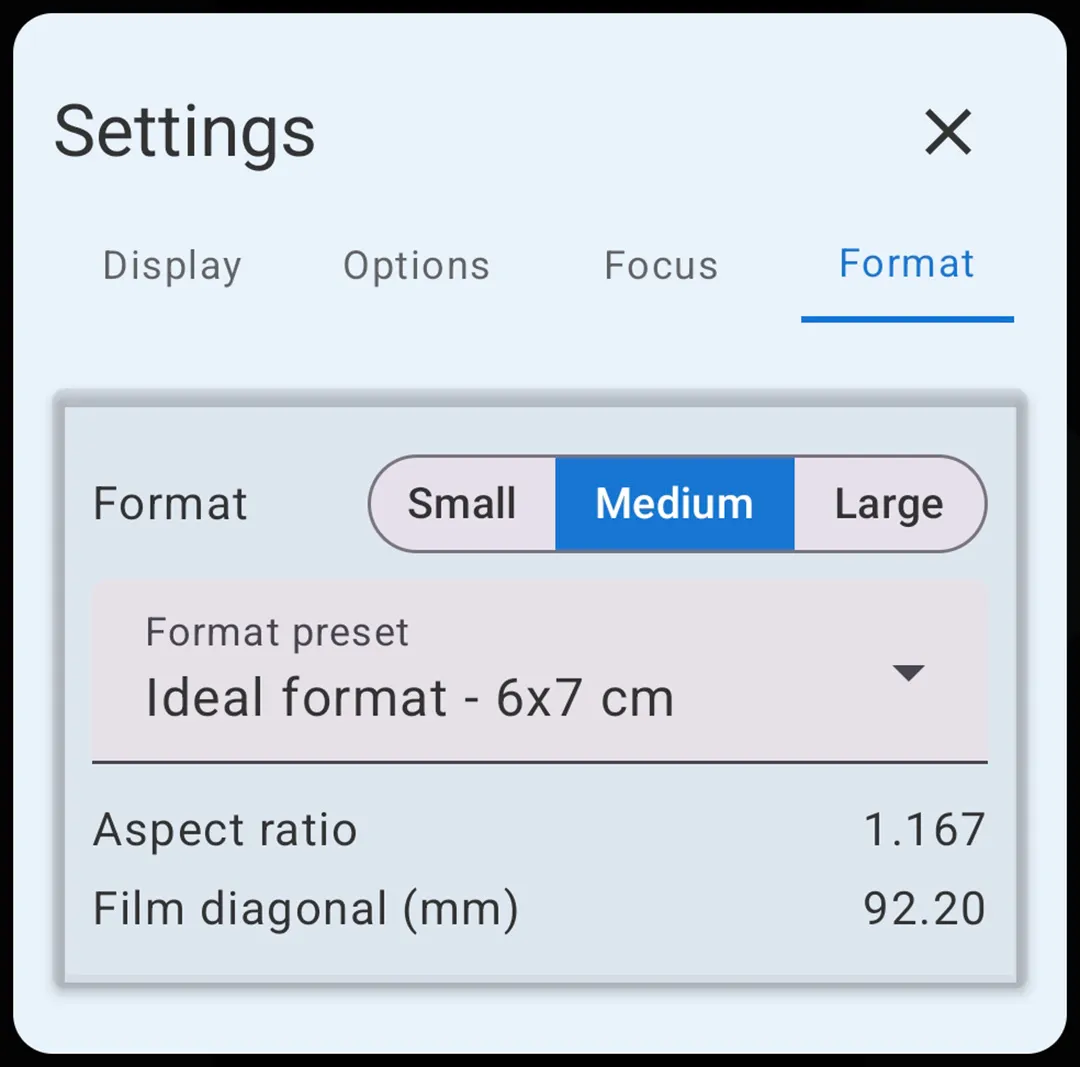Switch to the Display tab
1080x1067 pixels.
pyautogui.click(x=171, y=265)
